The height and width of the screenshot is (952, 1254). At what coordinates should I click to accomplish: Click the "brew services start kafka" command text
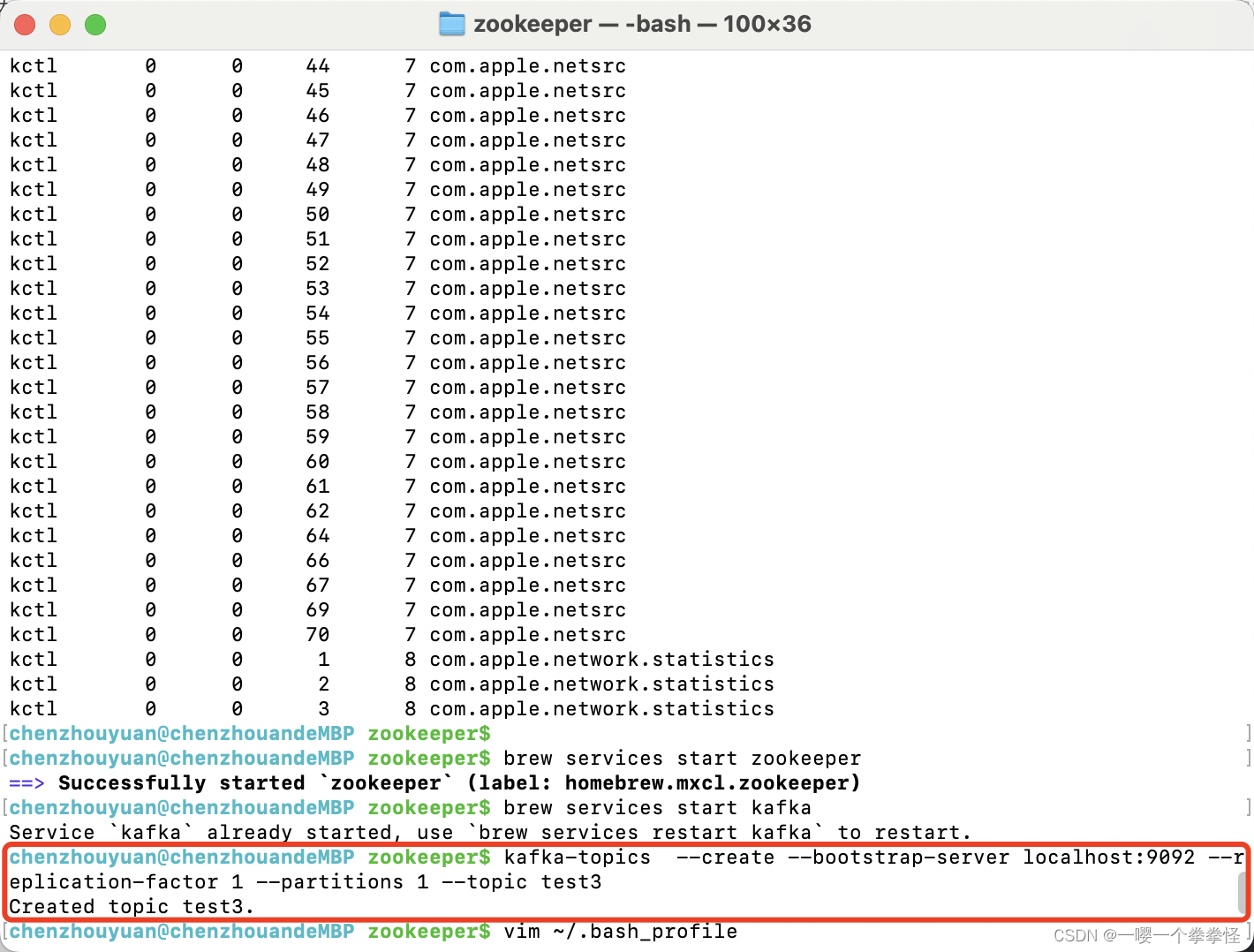[x=657, y=808]
